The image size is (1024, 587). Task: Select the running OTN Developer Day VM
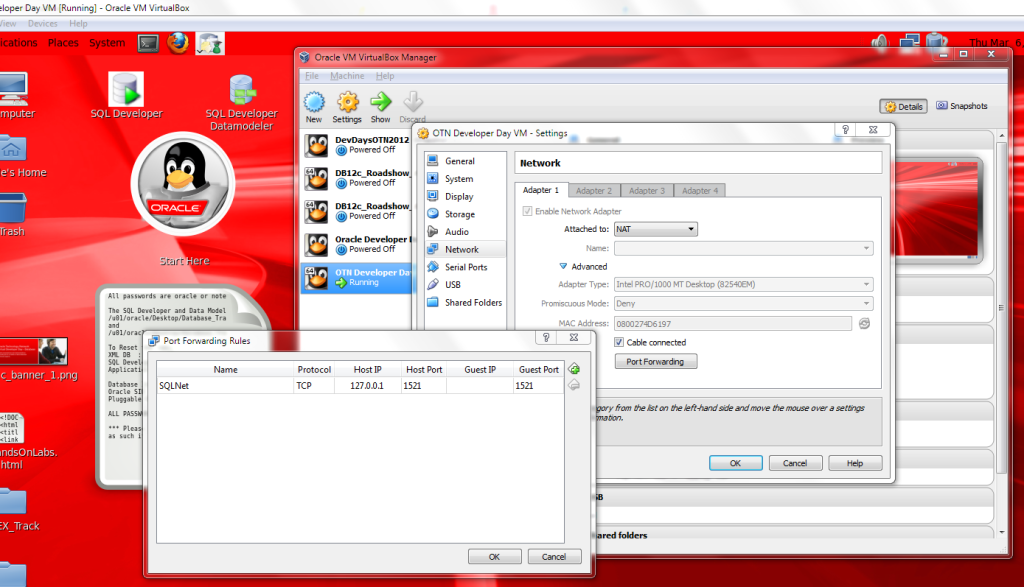(358, 278)
